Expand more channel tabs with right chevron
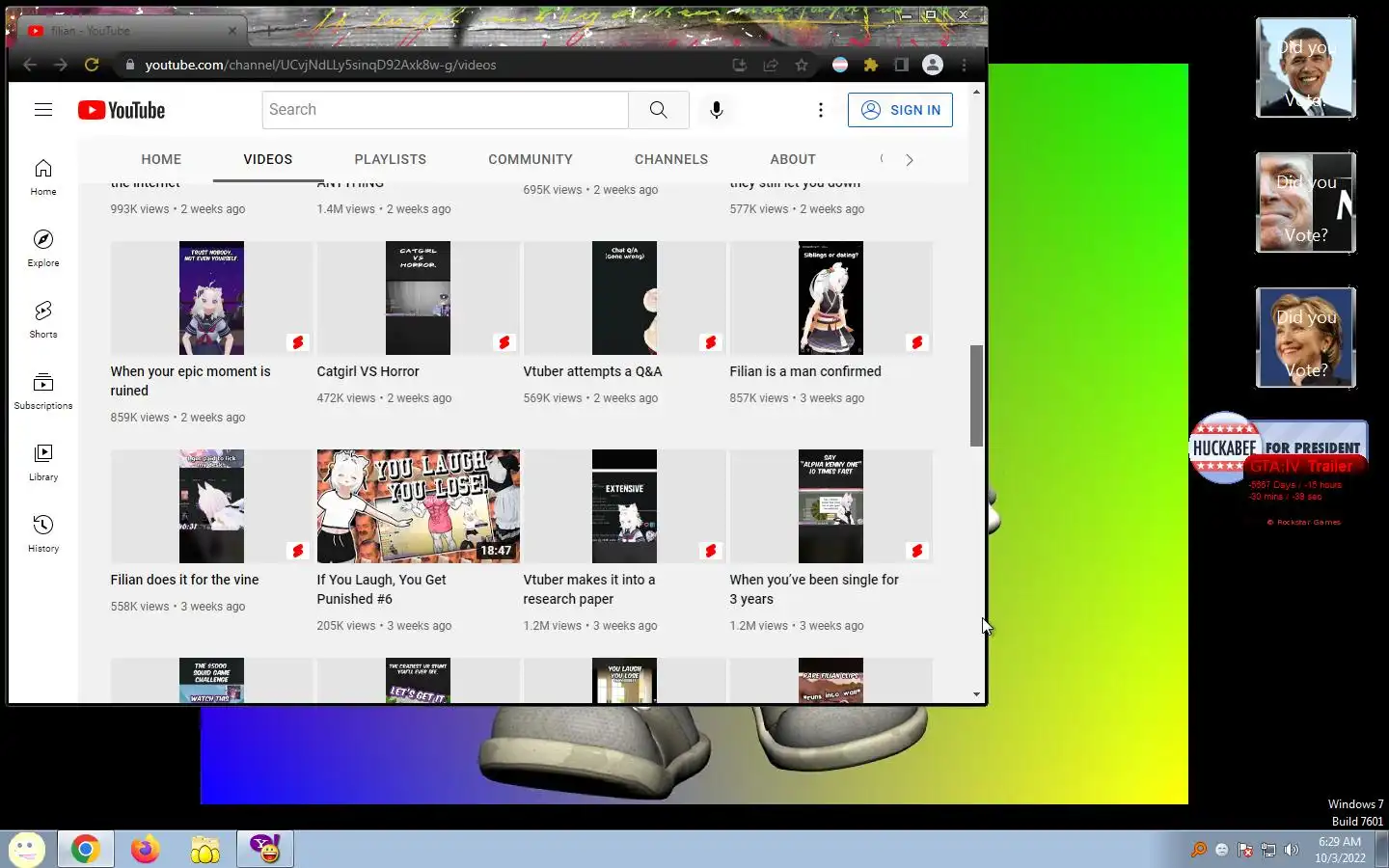Screen dimensions: 1389x868 tap(909, 160)
